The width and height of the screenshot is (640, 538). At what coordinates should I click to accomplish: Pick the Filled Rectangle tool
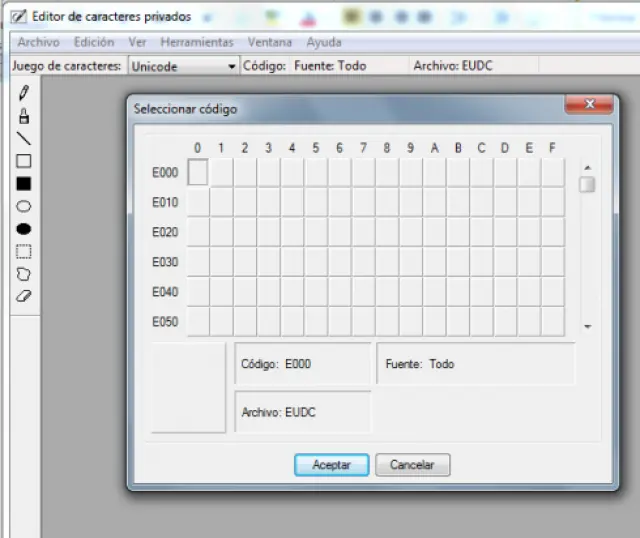pyautogui.click(x=24, y=184)
